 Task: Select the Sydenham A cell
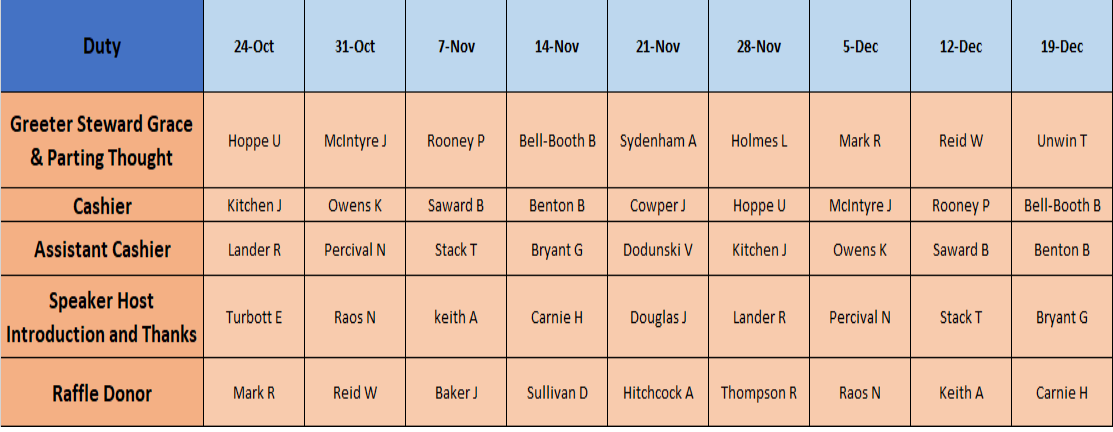coord(658,140)
